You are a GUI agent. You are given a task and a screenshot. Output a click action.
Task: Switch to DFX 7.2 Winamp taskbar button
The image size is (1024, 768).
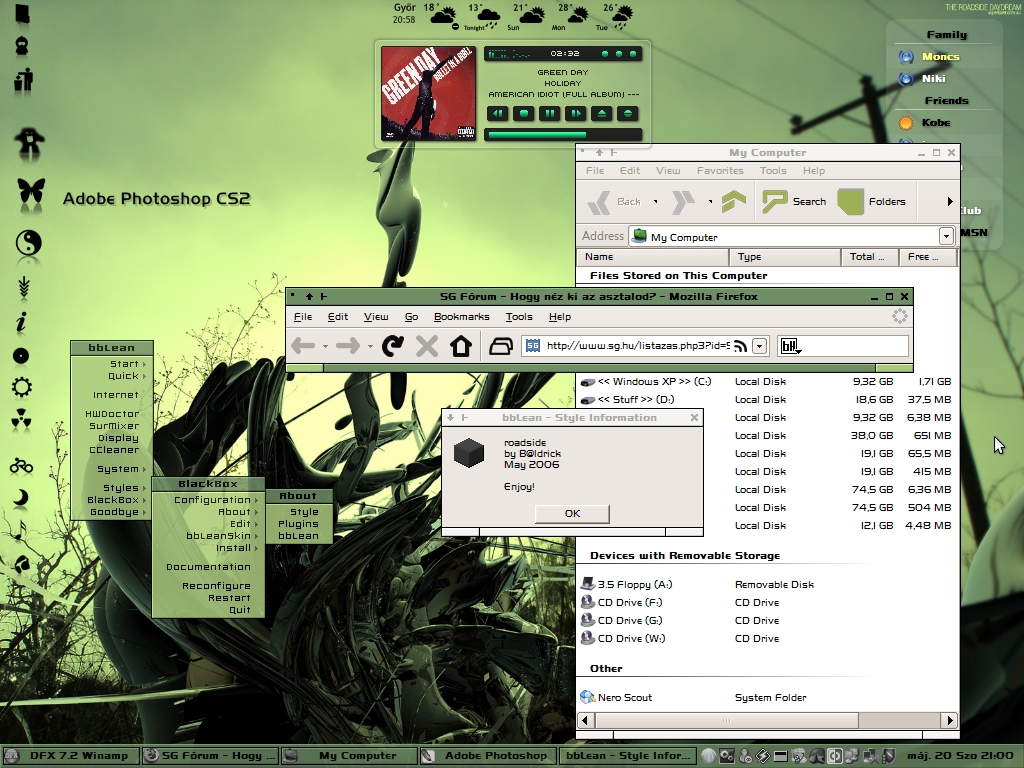pyautogui.click(x=71, y=756)
